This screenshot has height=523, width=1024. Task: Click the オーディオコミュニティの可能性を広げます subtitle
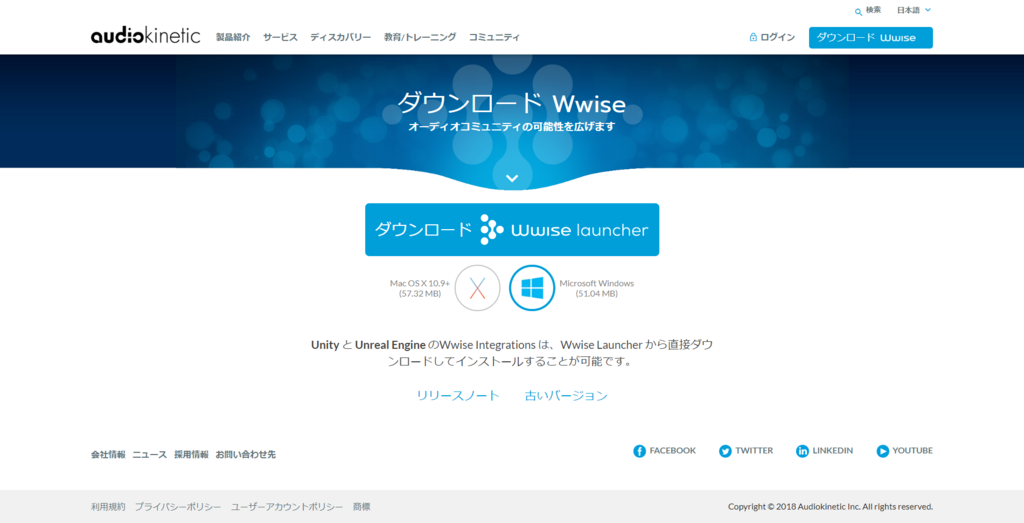[x=512, y=127]
